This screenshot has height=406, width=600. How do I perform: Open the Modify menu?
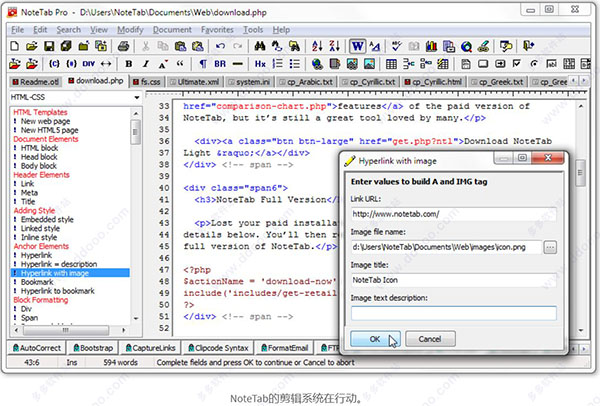coord(130,30)
